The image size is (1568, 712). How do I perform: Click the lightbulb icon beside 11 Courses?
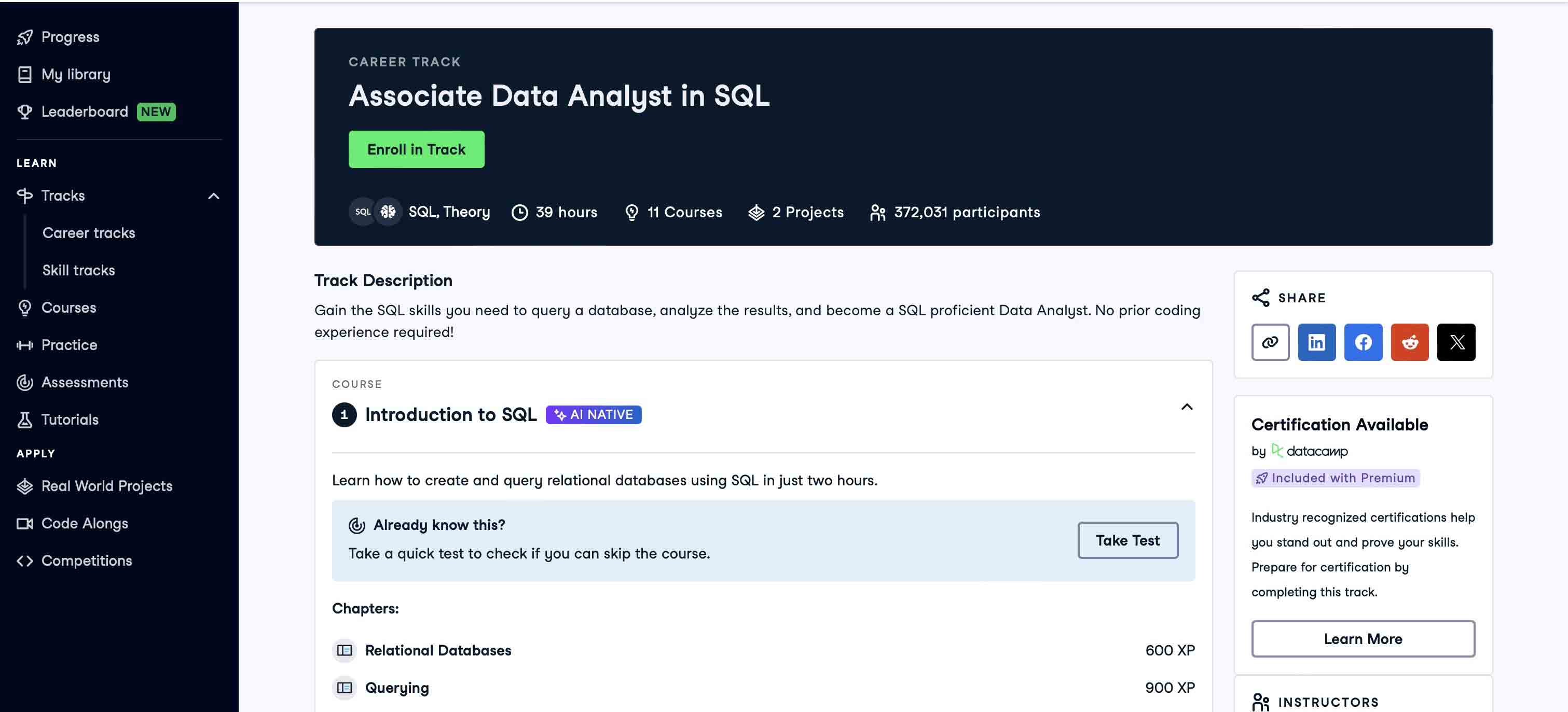(632, 213)
